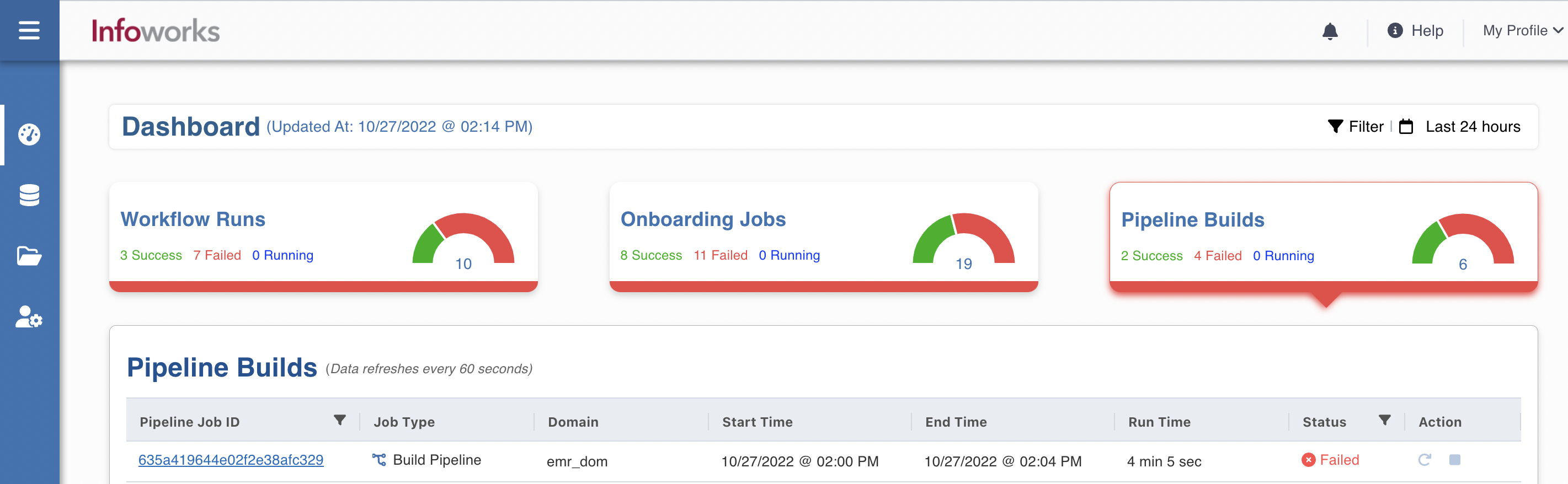
Task: Open the Domains folder sidebar icon
Action: (29, 256)
